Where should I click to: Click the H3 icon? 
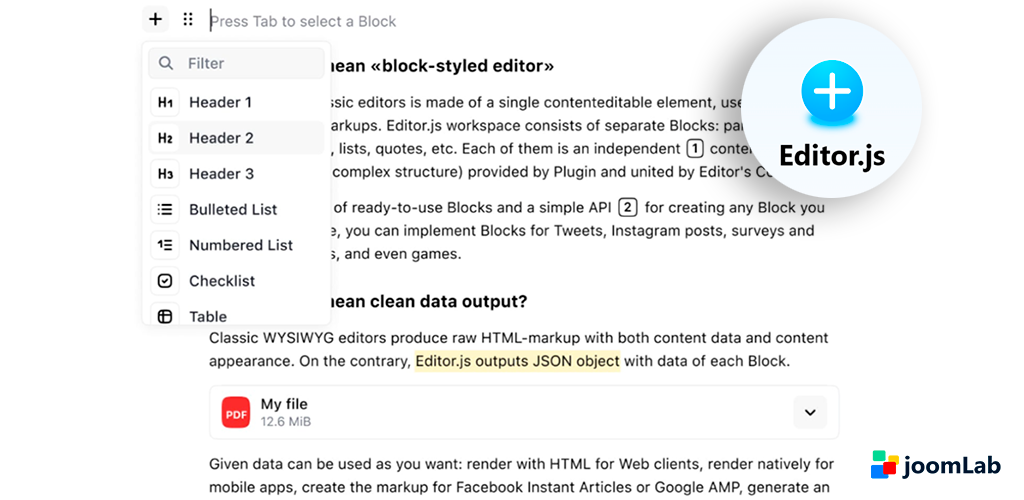(165, 174)
